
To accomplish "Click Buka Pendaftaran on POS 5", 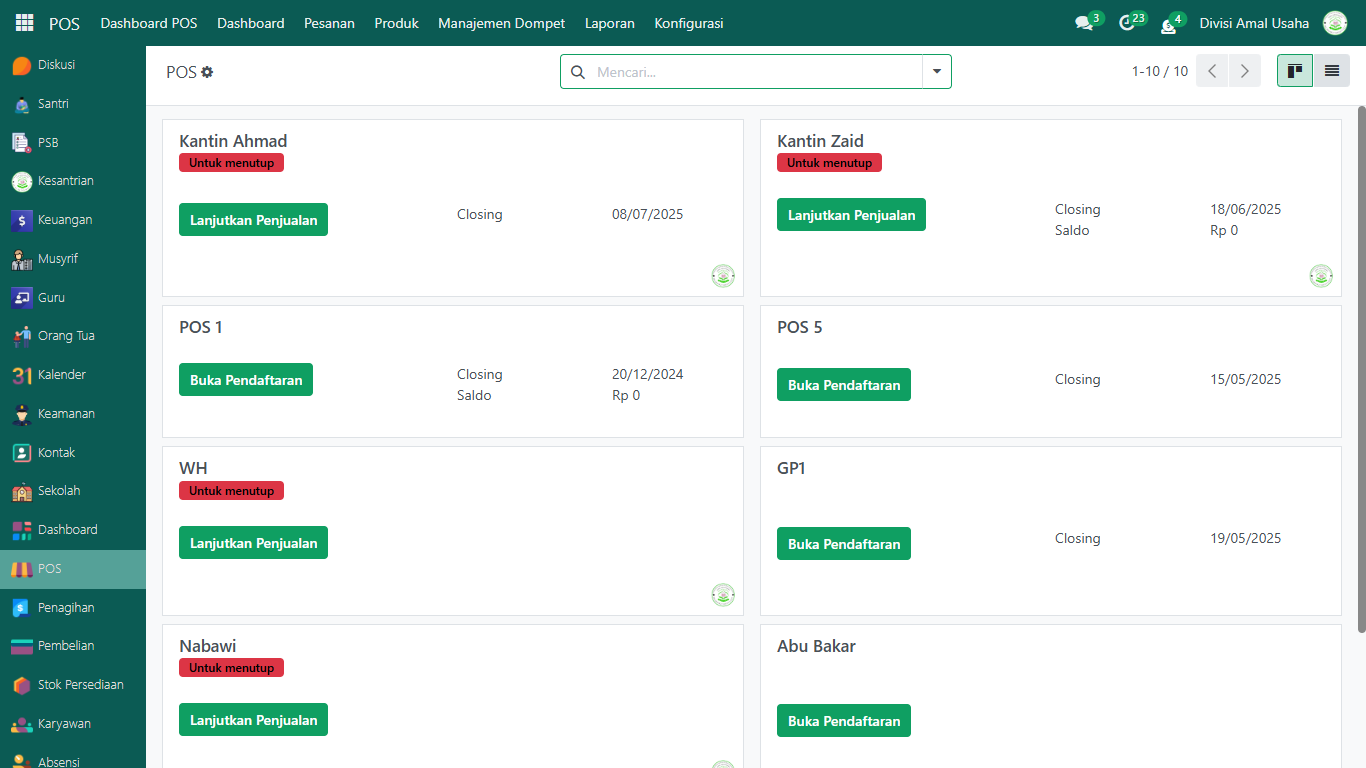I will [843, 385].
